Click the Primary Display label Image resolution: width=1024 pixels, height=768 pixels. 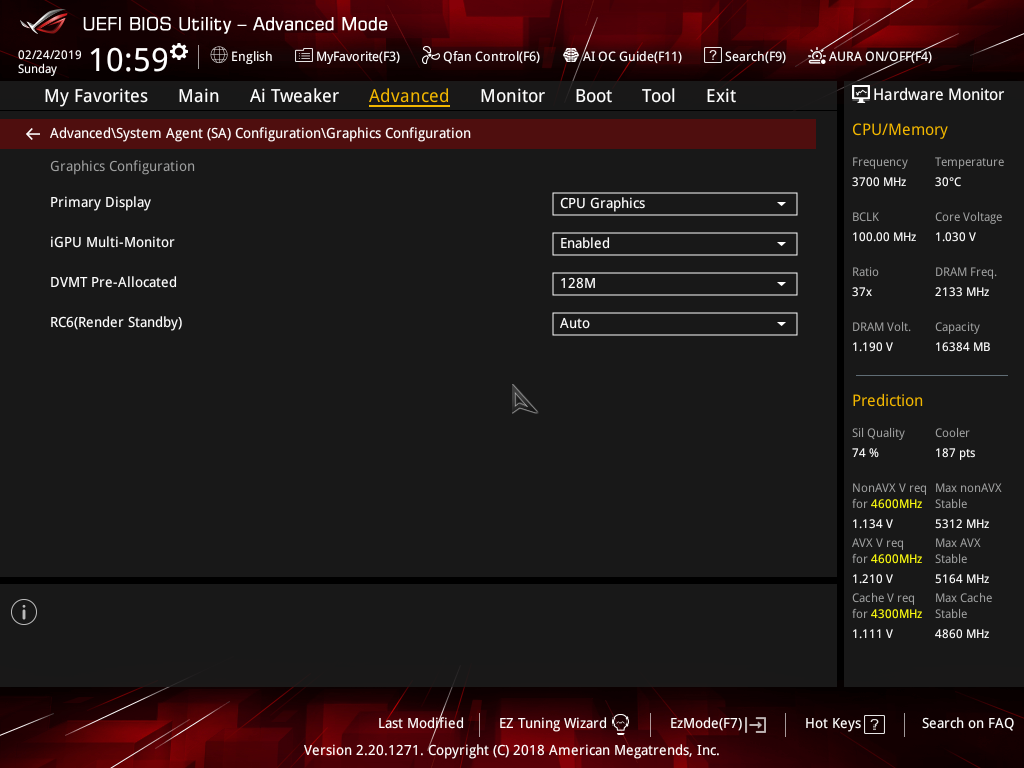[x=101, y=202]
